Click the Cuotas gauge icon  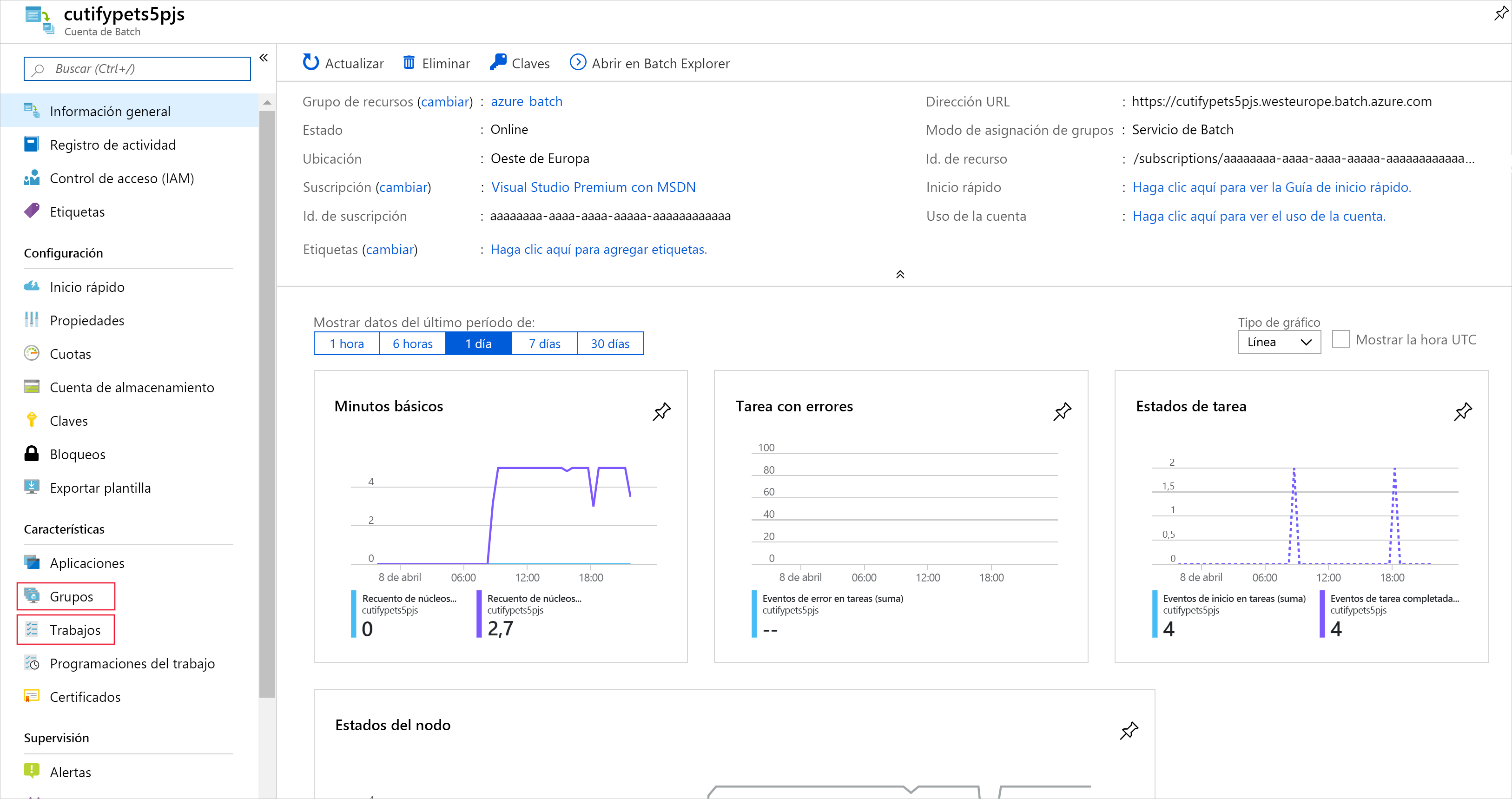pos(32,353)
